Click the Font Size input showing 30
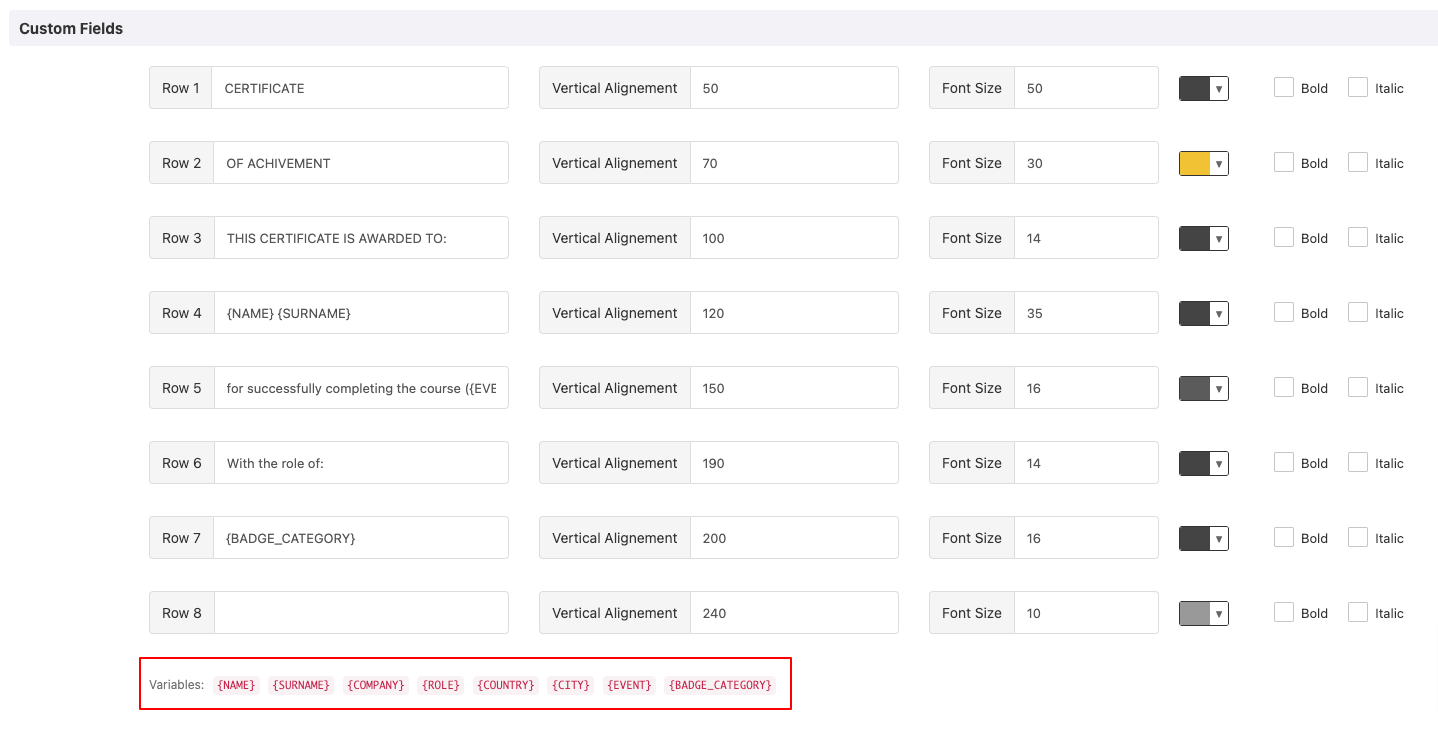Image resolution: width=1438 pixels, height=731 pixels. (1086, 163)
